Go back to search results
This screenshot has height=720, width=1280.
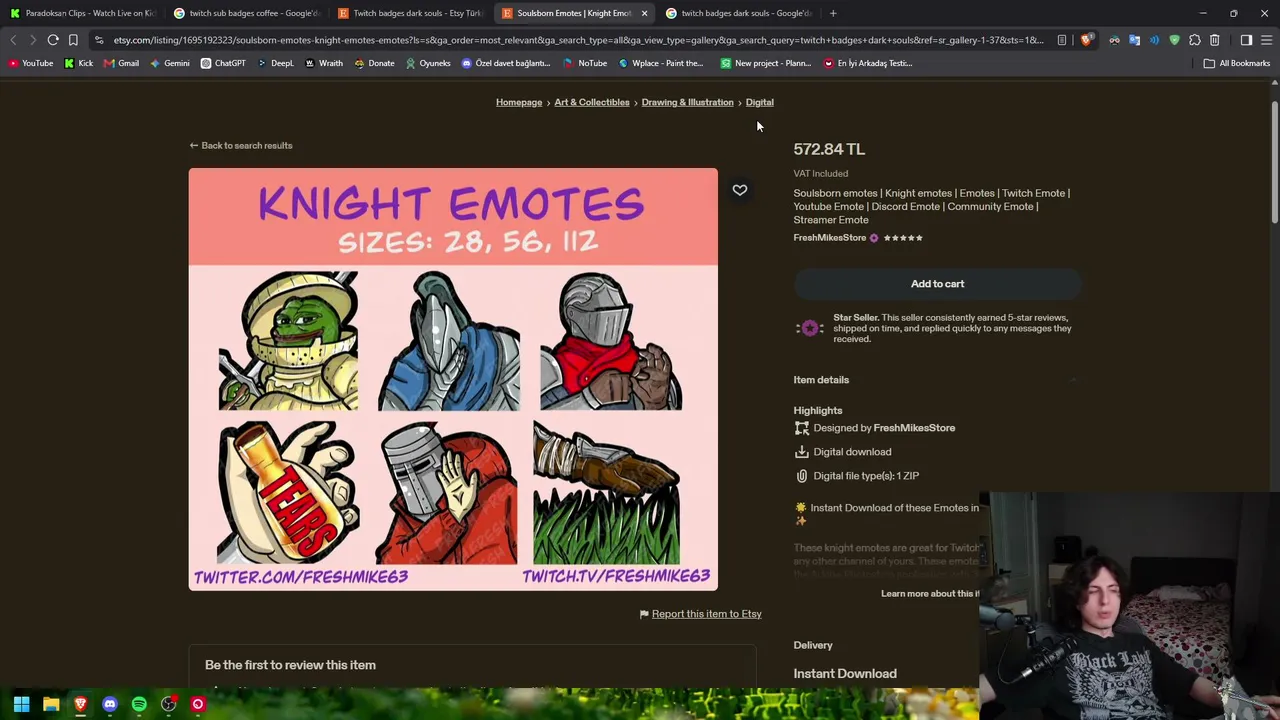pyautogui.click(x=241, y=146)
